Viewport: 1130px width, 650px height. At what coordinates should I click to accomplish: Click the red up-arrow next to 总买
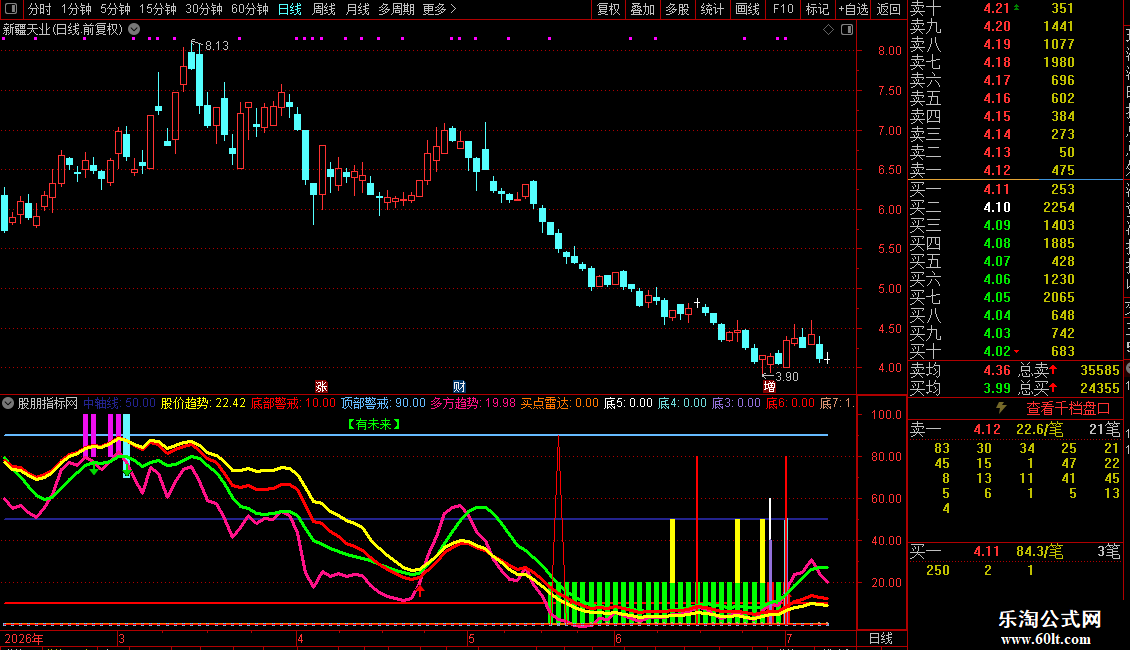[1053, 388]
